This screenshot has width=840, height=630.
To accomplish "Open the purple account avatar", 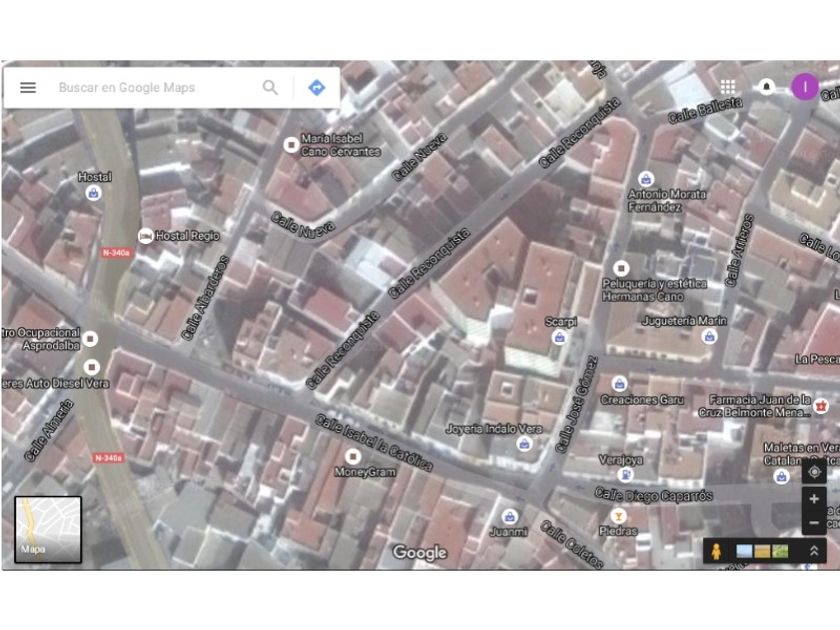I will 805,87.
